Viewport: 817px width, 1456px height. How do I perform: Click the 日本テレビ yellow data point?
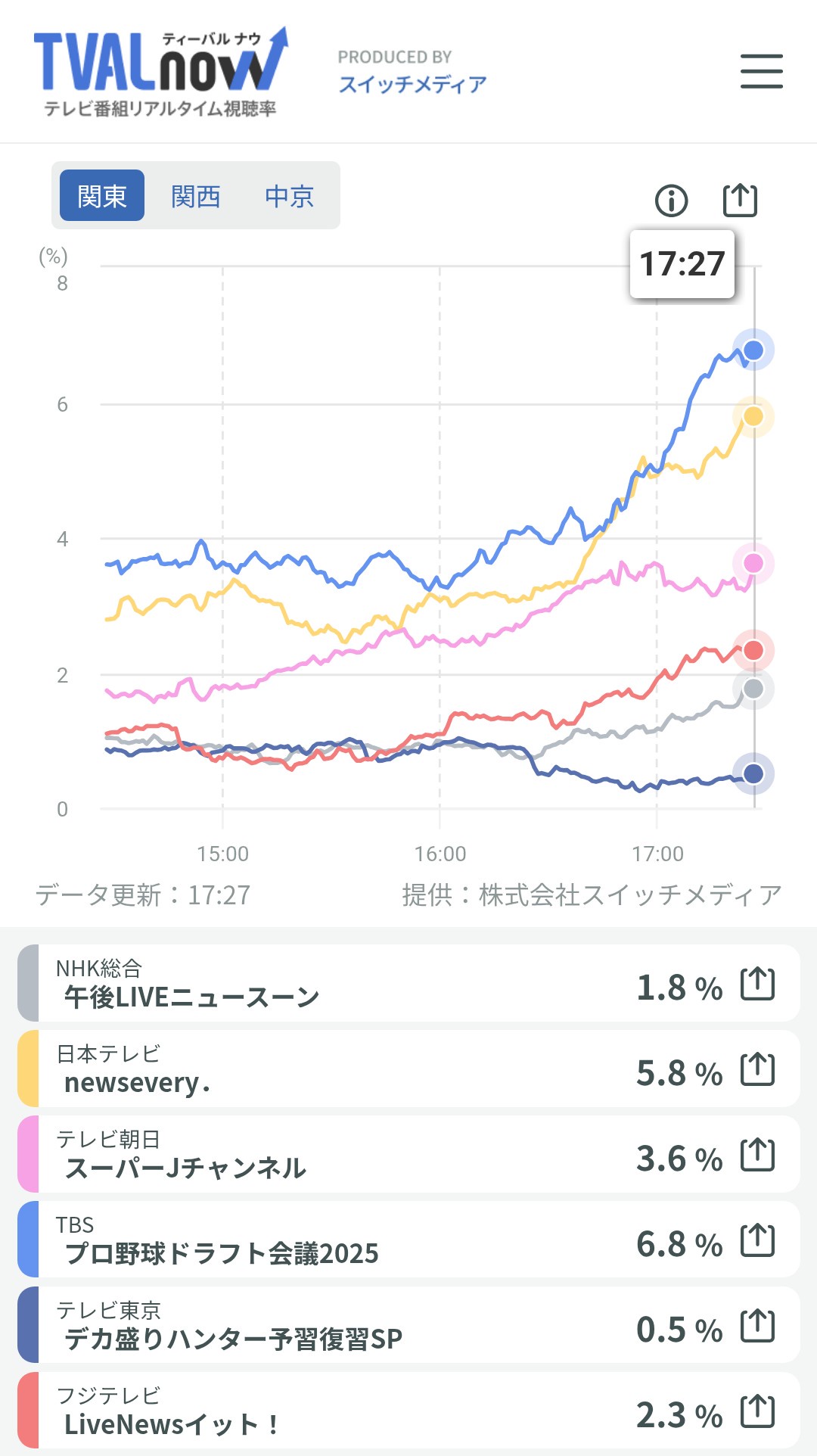point(753,416)
